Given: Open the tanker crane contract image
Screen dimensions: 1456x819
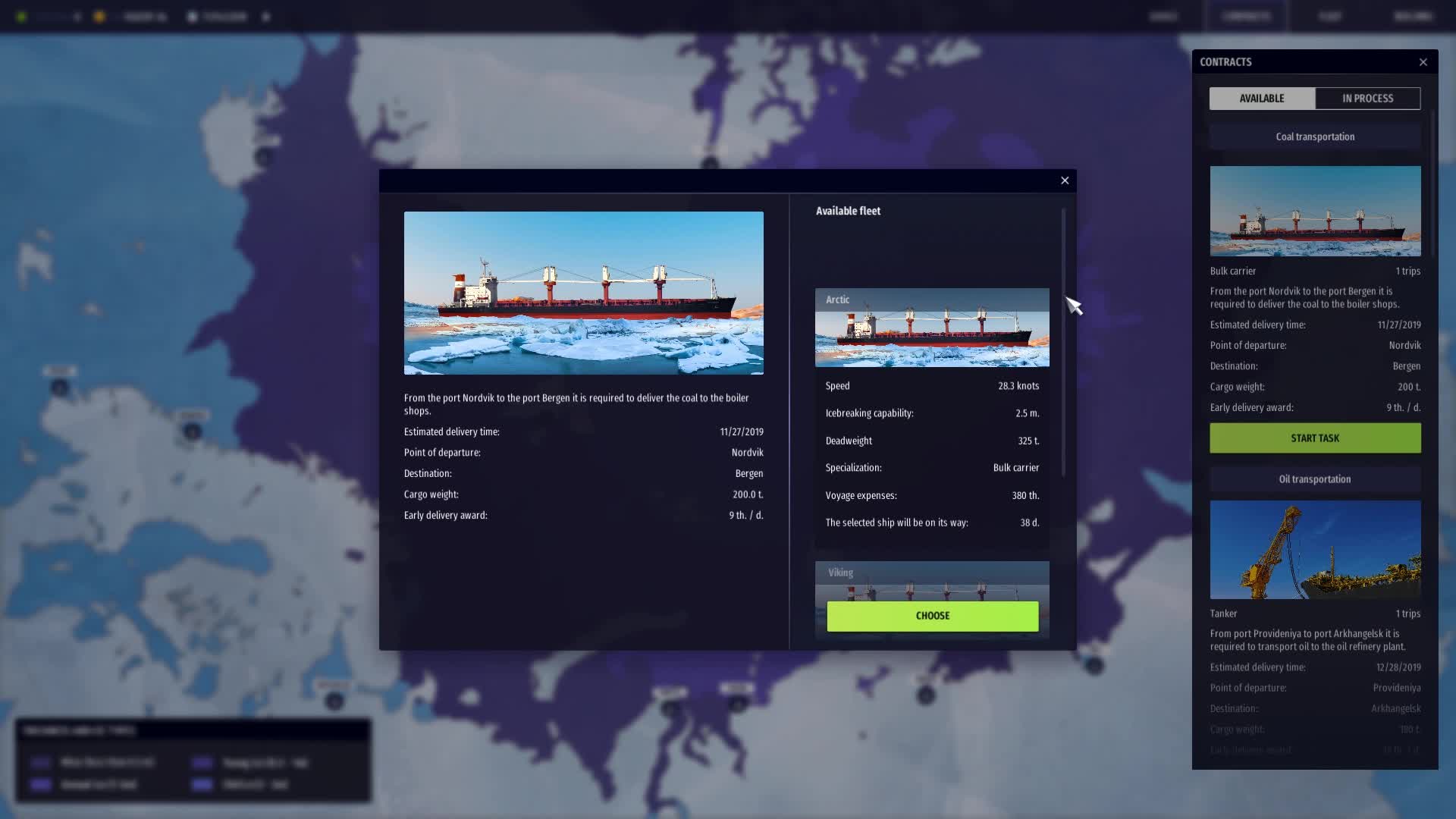Looking at the screenshot, I should coord(1315,550).
